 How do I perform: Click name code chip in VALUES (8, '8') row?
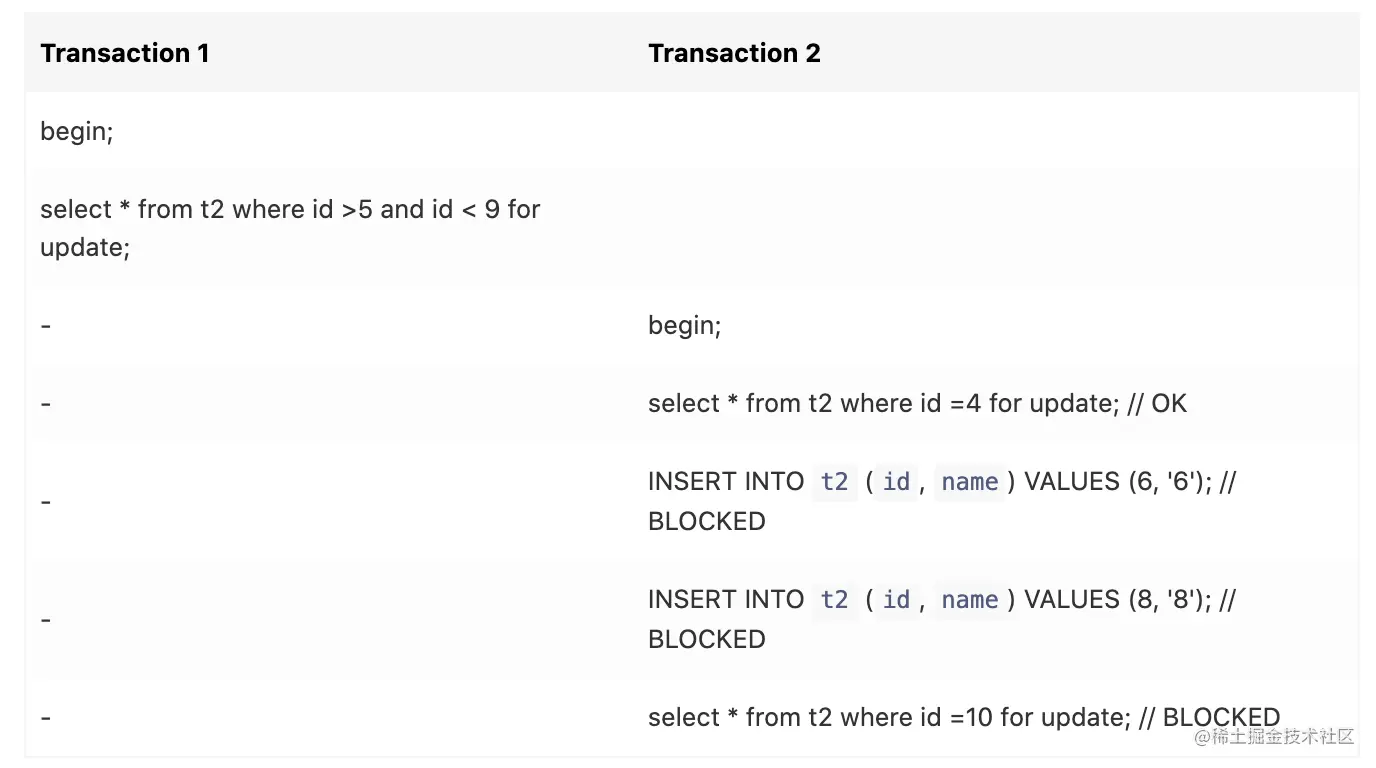tap(969, 600)
